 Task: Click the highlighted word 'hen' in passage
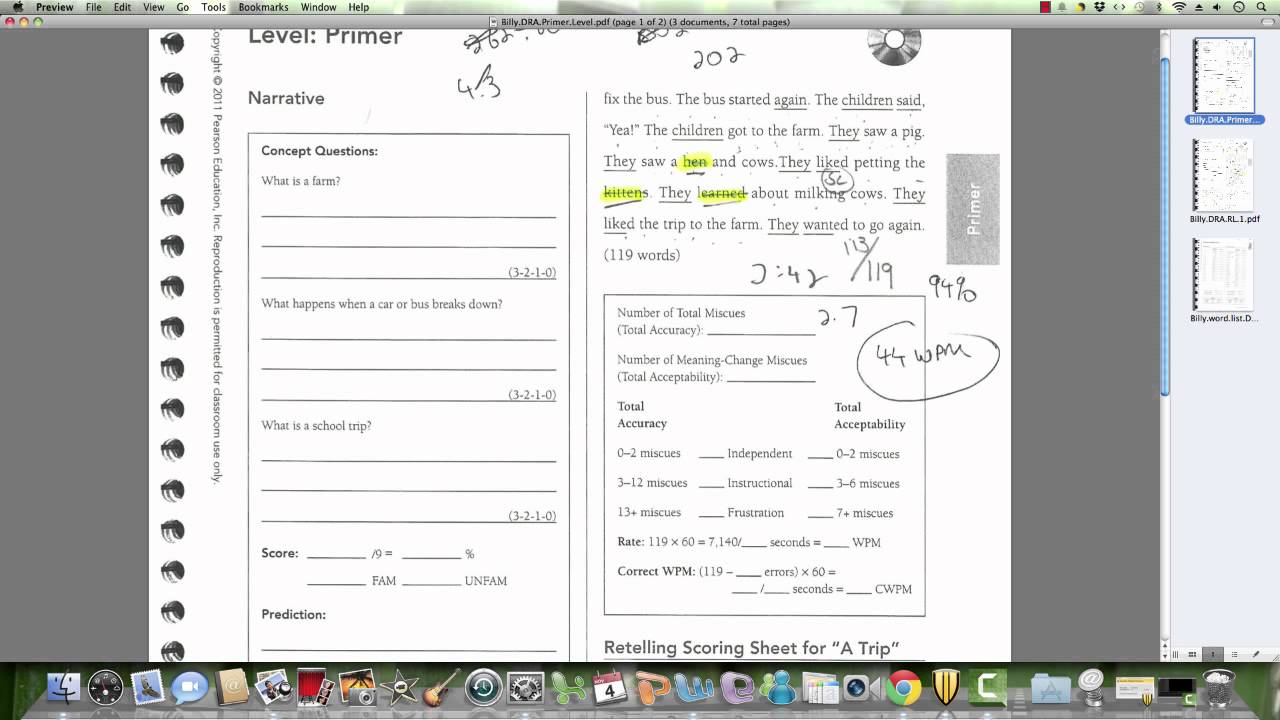coord(695,162)
